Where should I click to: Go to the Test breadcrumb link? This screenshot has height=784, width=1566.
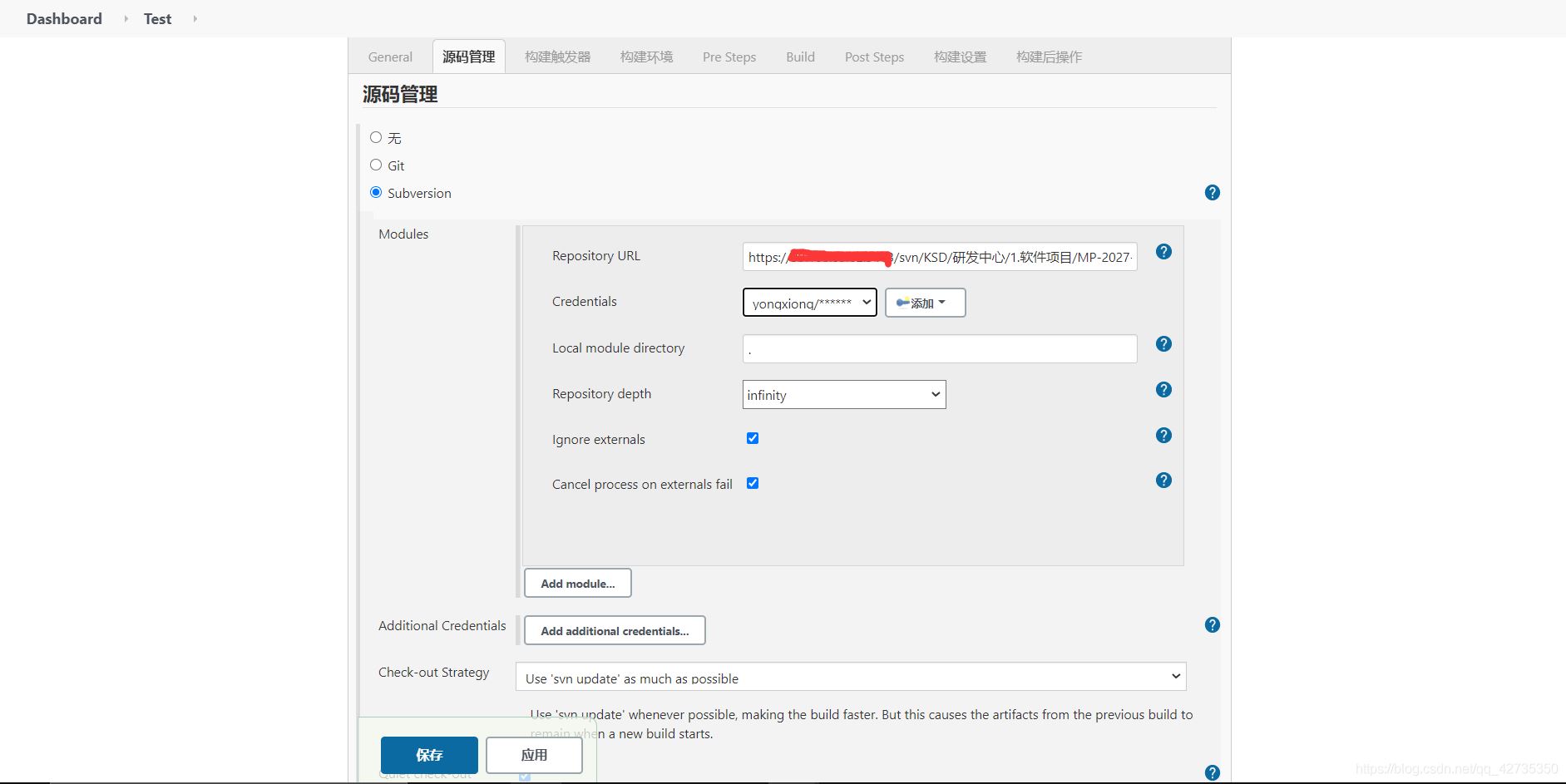point(157,18)
